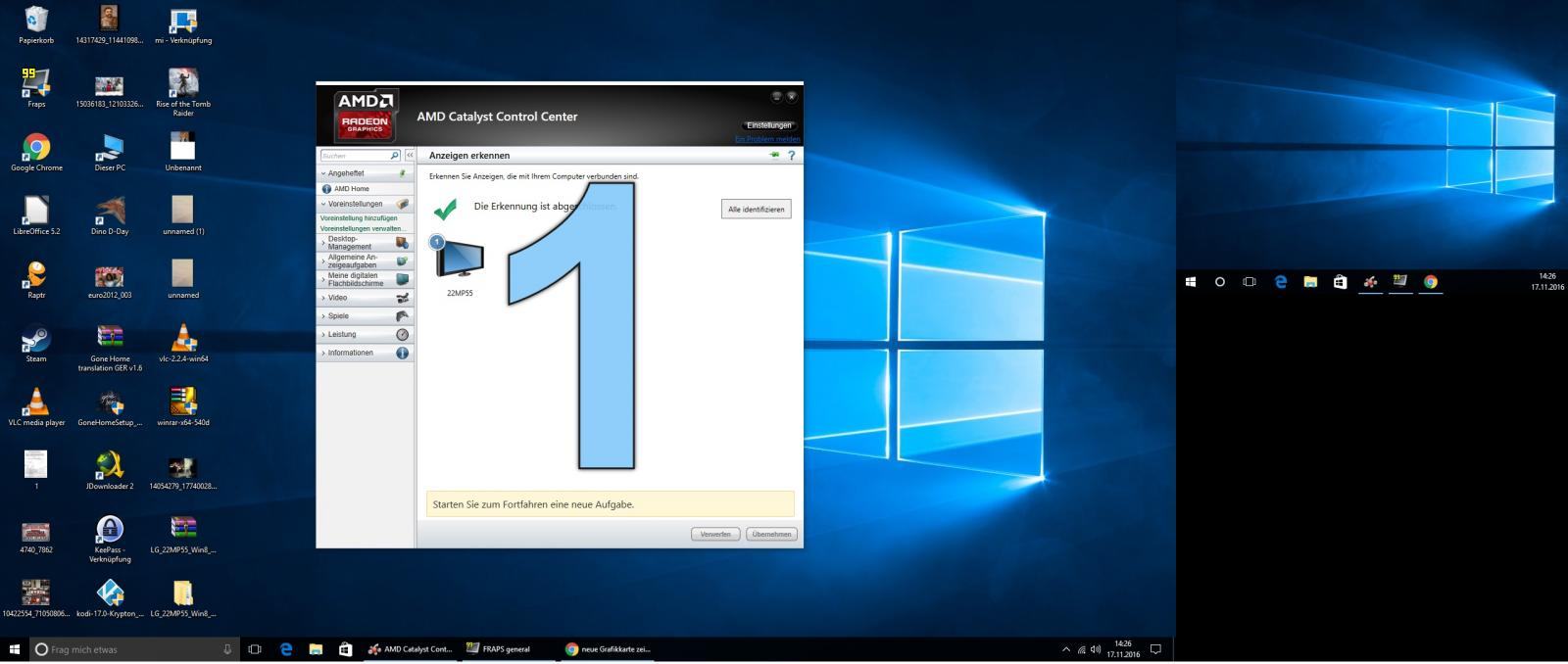The image size is (1568, 664).
Task: Select the unnamed (1) desktop file
Action: [x=183, y=216]
